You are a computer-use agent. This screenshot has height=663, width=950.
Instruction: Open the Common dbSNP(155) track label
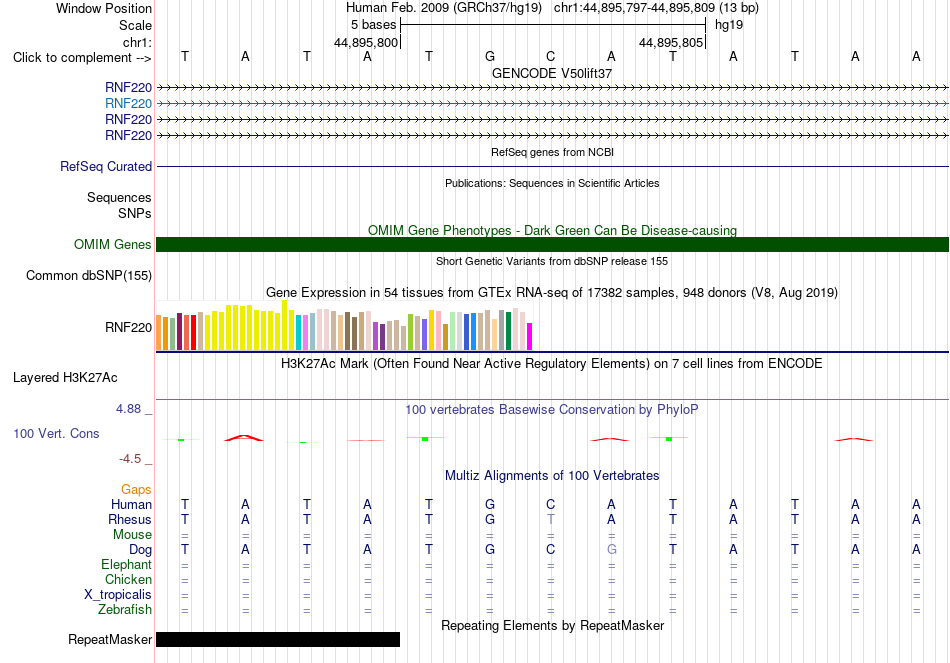coord(89,275)
